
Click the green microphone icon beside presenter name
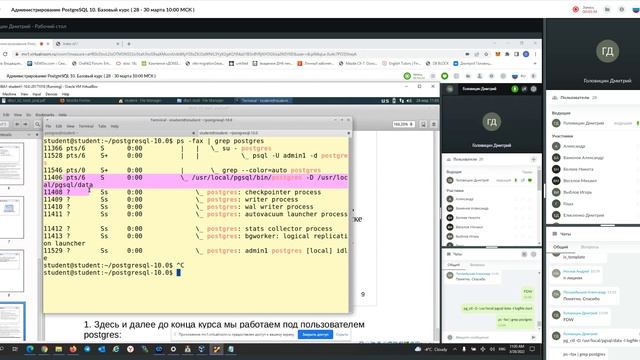tap(515, 89)
